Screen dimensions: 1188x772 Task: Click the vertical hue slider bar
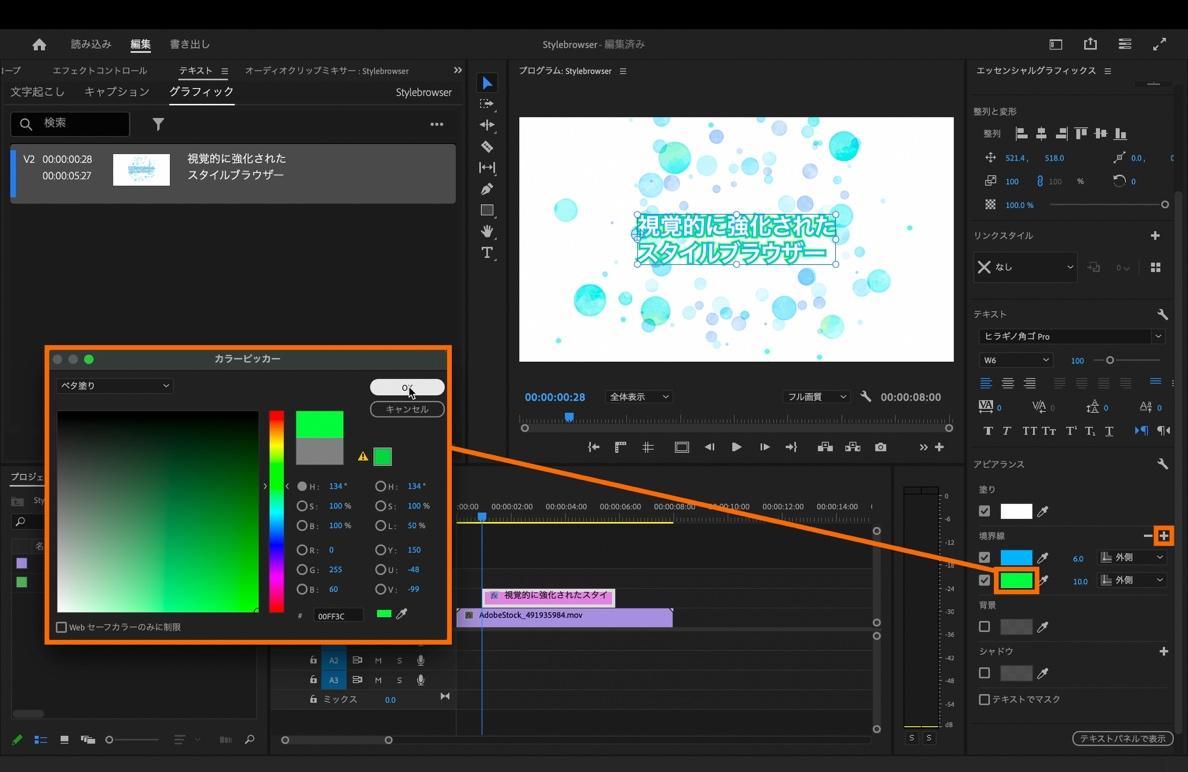point(277,511)
